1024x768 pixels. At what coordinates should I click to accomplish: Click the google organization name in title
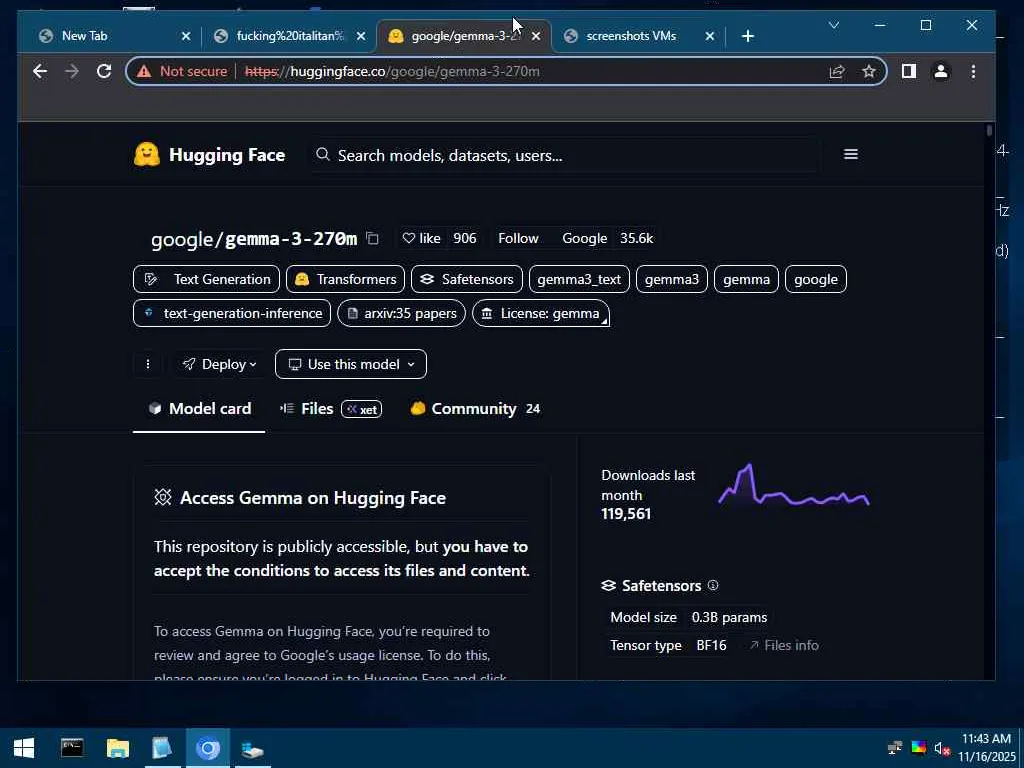tap(182, 239)
